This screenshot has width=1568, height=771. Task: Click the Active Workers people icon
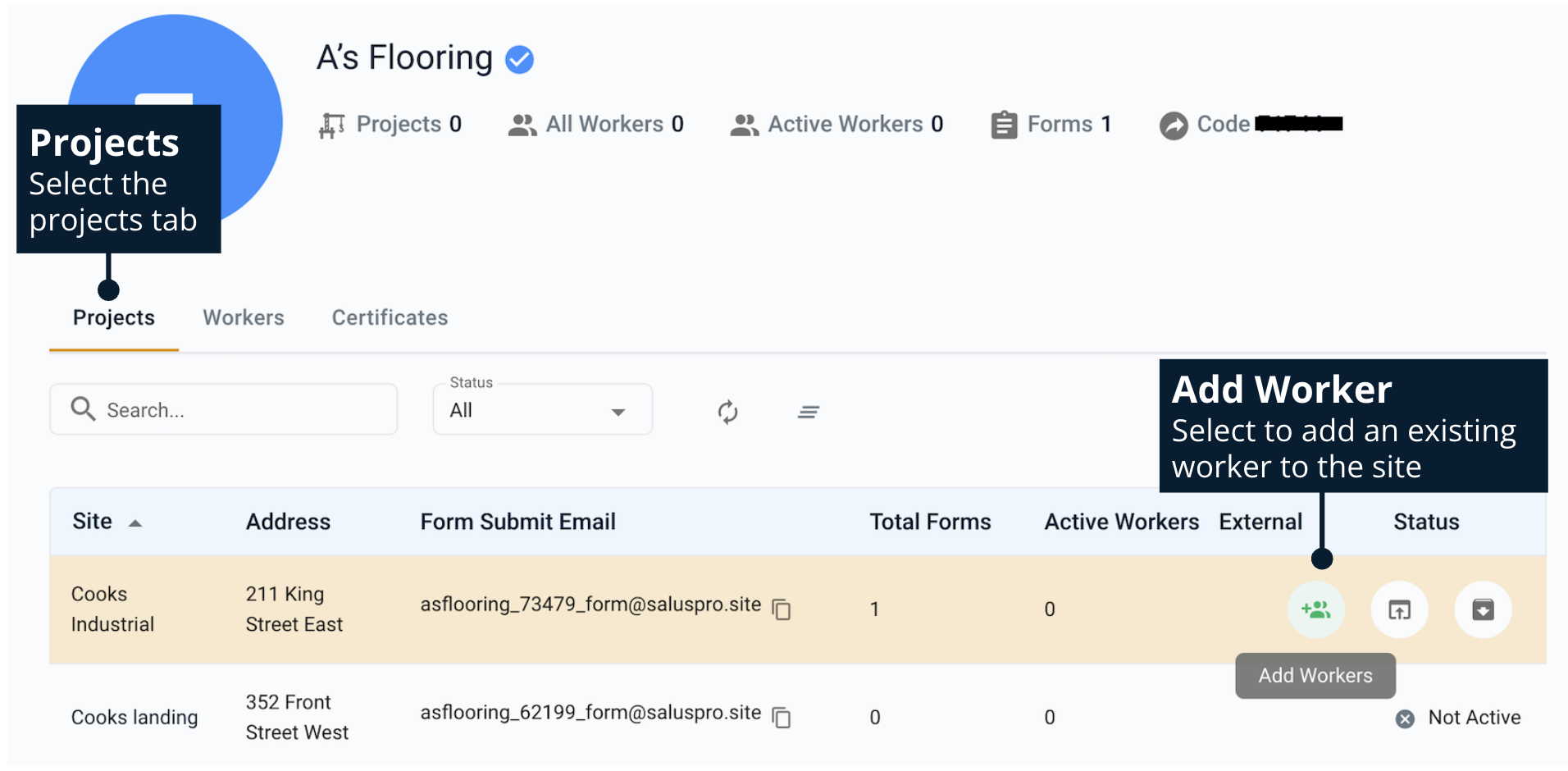point(745,124)
